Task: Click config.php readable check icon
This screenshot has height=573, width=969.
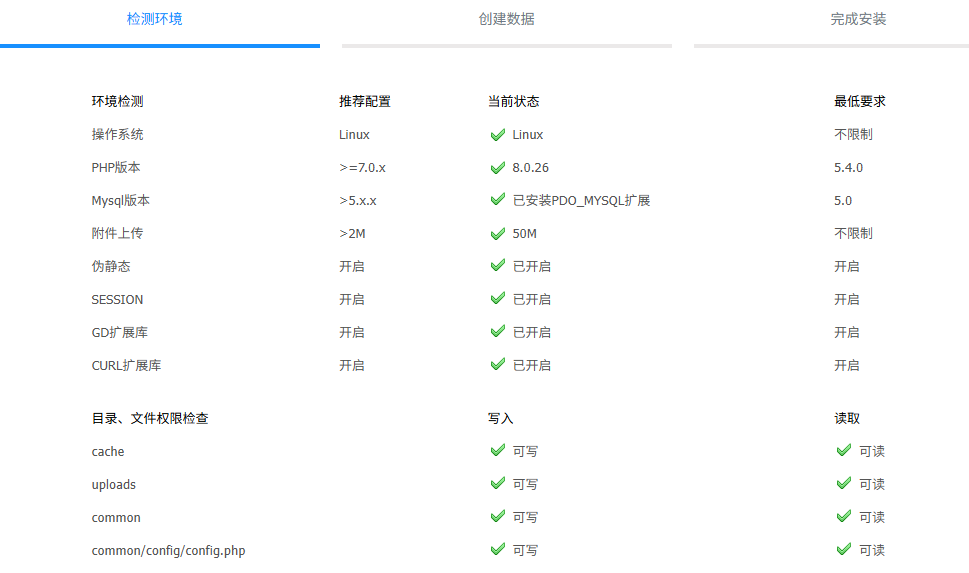Action: point(844,550)
